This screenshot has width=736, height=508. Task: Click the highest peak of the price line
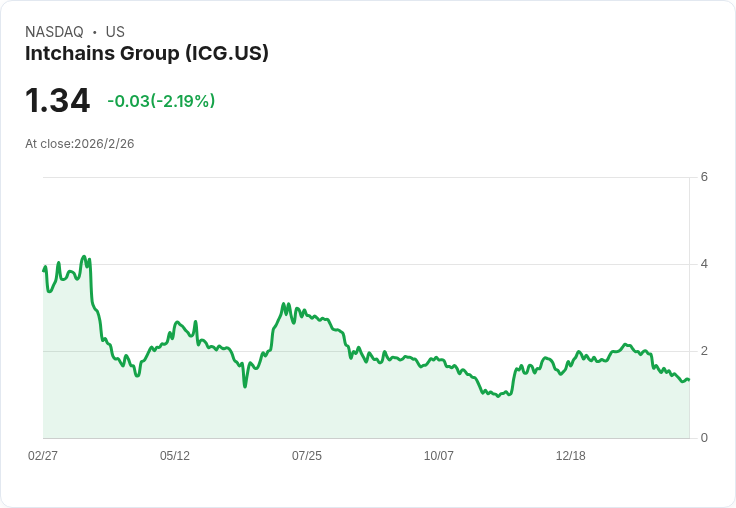tap(84, 256)
